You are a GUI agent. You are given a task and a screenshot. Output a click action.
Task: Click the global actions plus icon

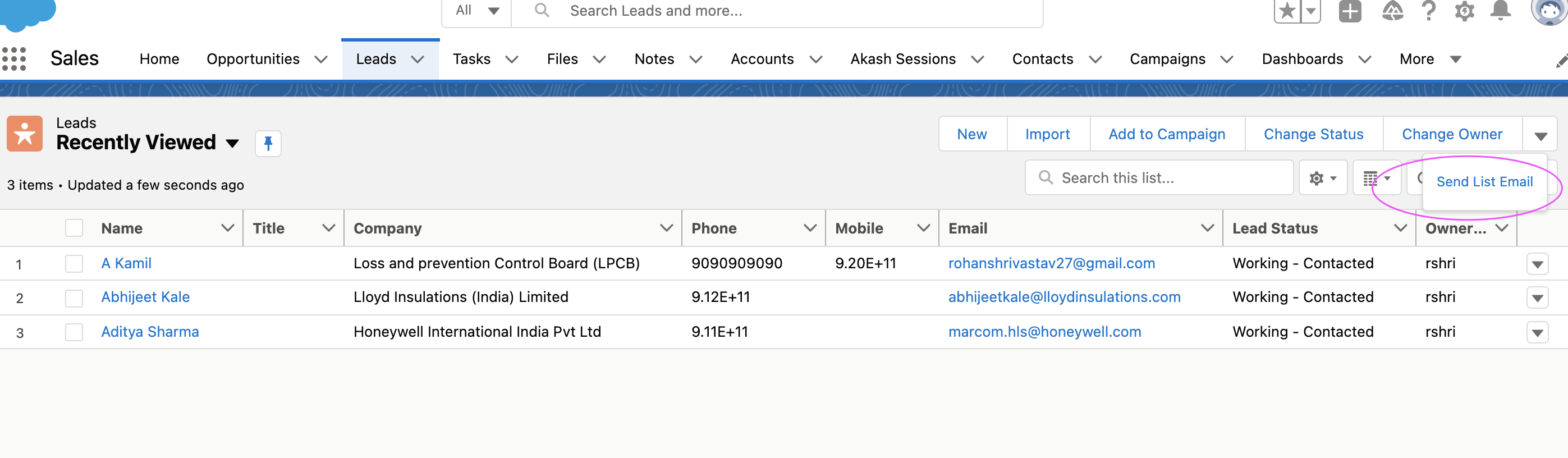[x=1350, y=11]
